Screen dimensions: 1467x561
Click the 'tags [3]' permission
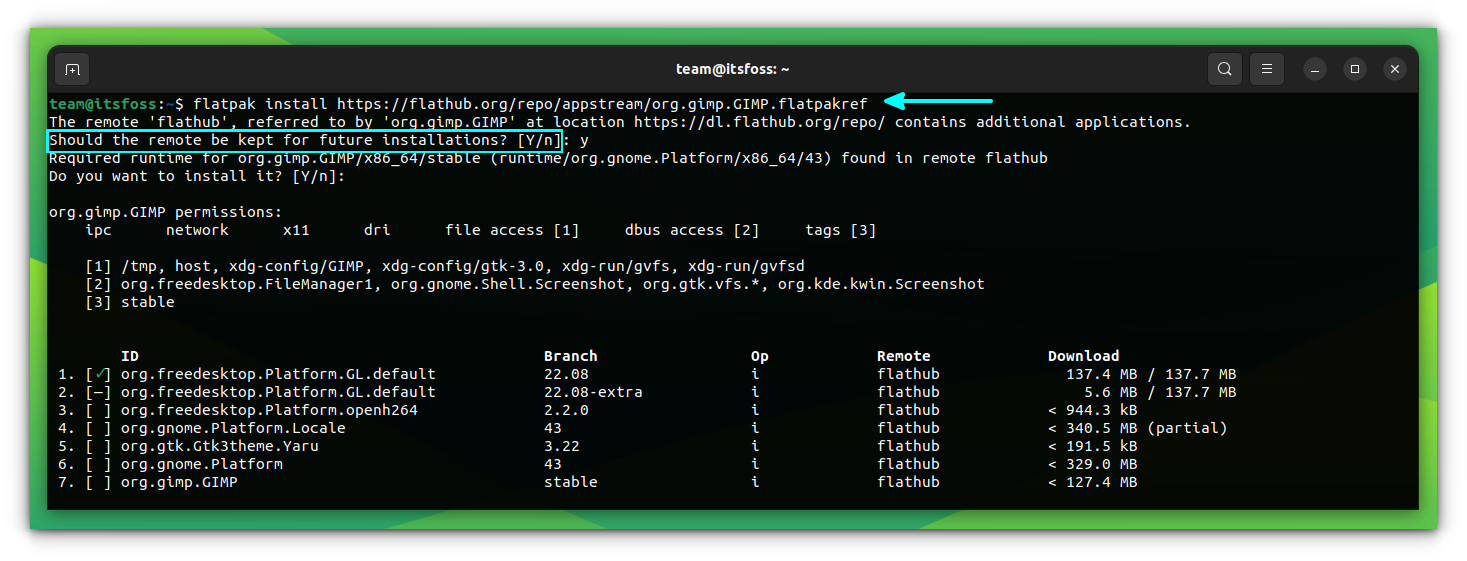pos(841,230)
